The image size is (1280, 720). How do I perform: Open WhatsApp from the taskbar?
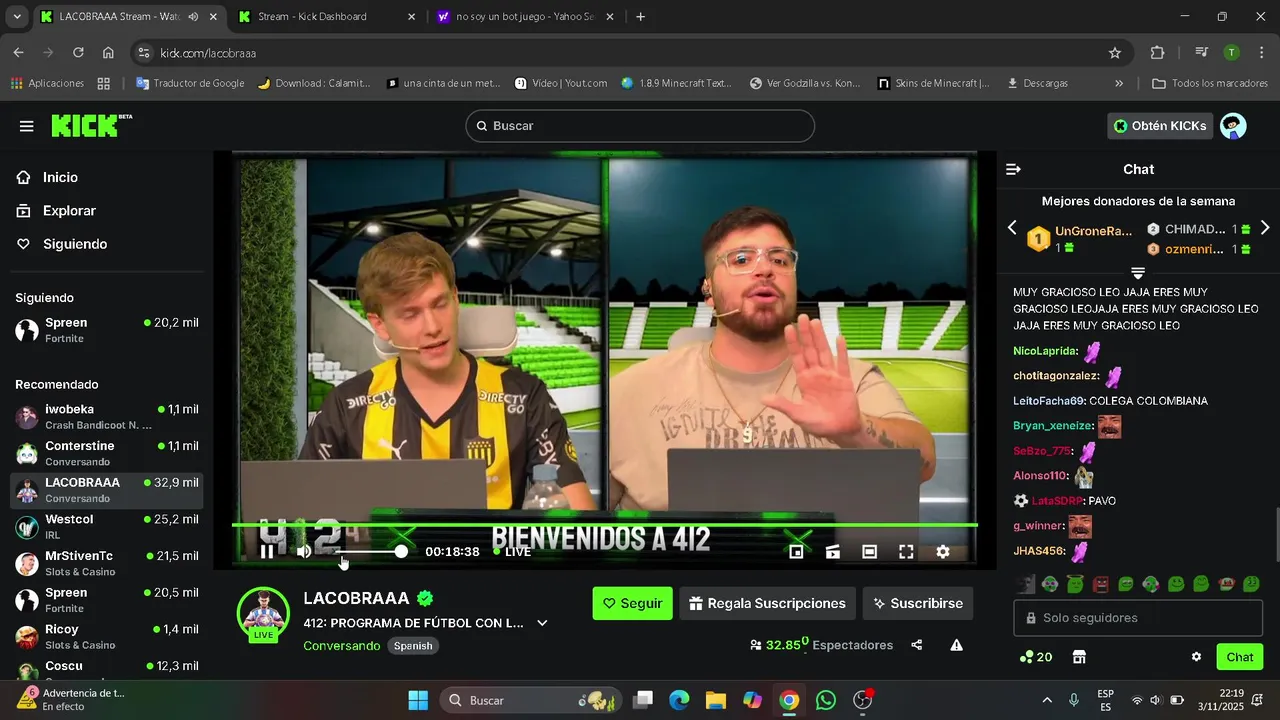pos(826,700)
